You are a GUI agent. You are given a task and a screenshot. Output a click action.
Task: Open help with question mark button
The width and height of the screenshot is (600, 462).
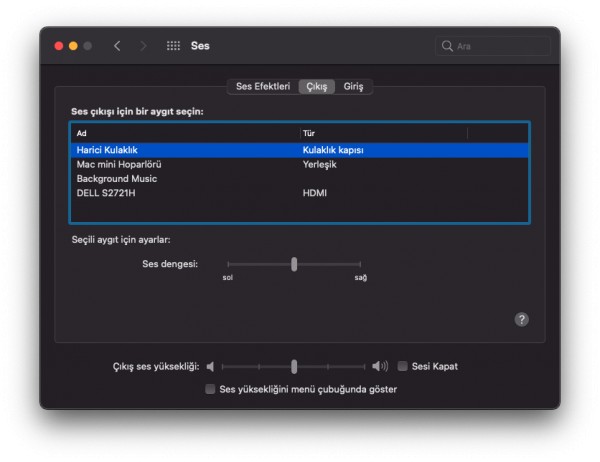click(521, 319)
